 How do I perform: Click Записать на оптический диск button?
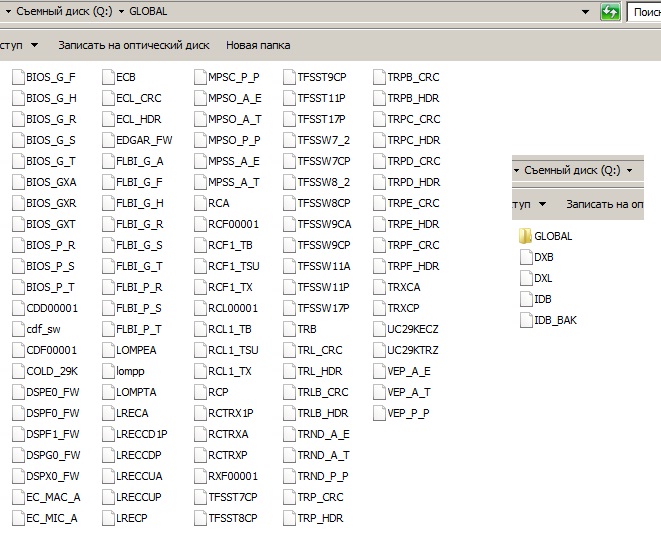click(133, 45)
